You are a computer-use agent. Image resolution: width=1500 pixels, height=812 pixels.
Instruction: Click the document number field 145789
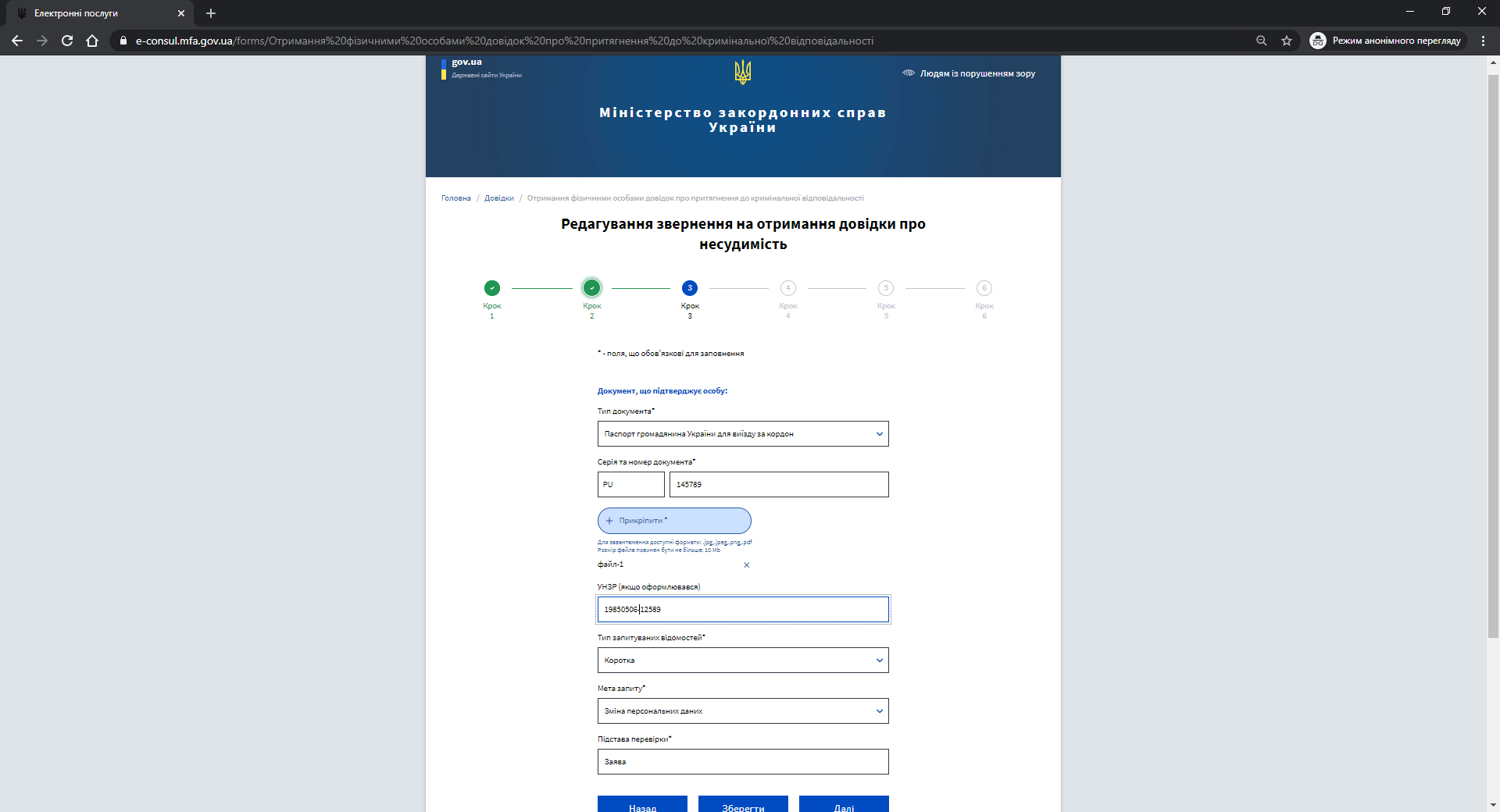(x=779, y=485)
